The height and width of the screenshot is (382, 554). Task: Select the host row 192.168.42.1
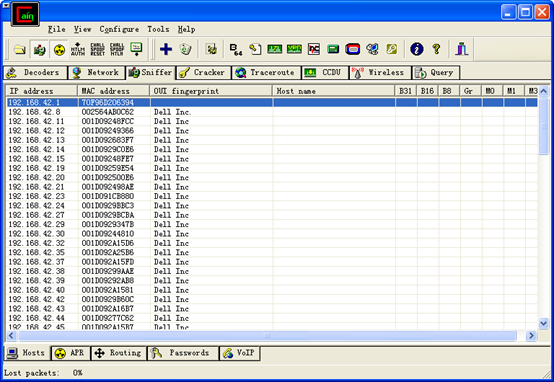[272, 102]
